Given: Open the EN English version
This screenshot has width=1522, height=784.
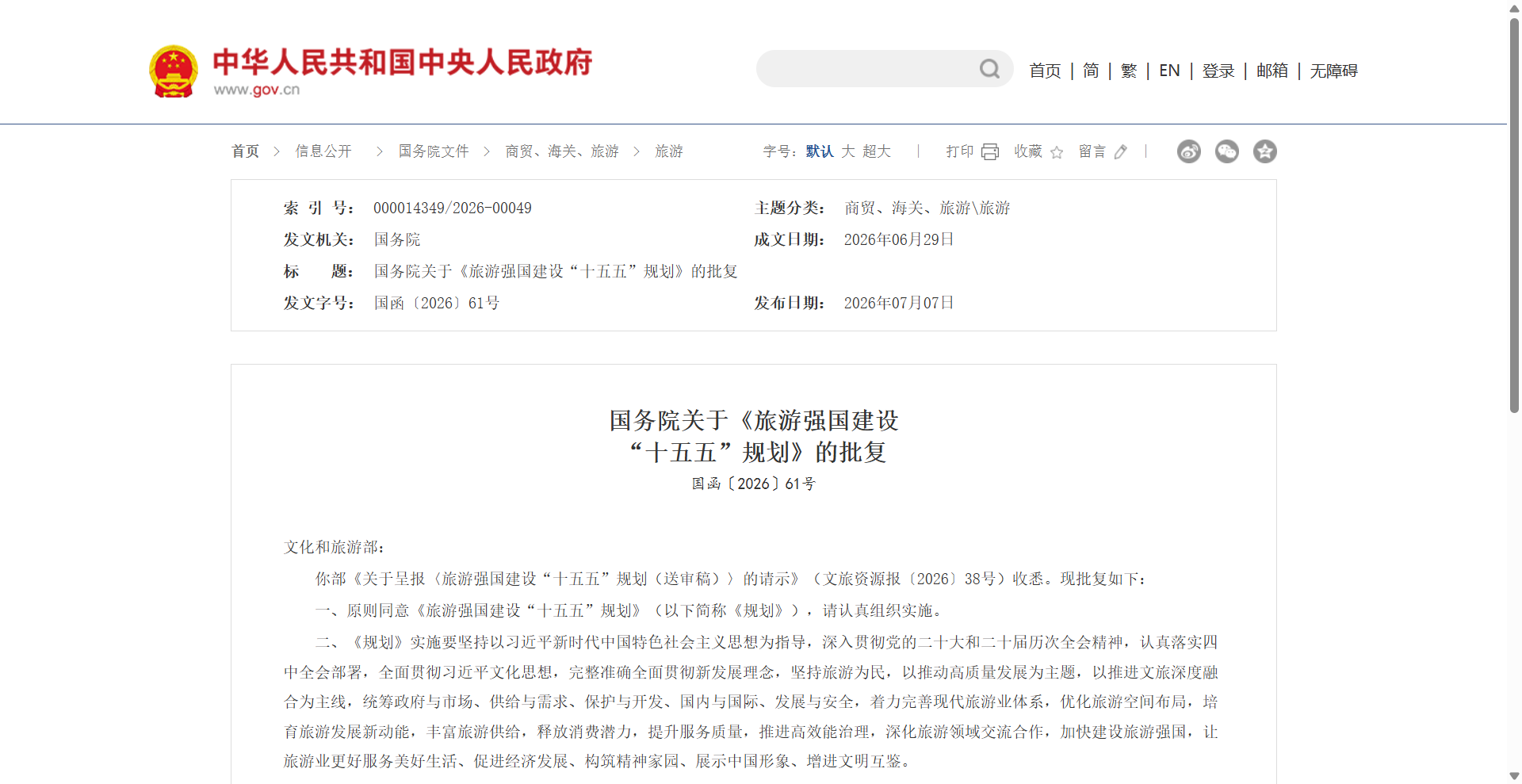Looking at the screenshot, I should click(1169, 71).
